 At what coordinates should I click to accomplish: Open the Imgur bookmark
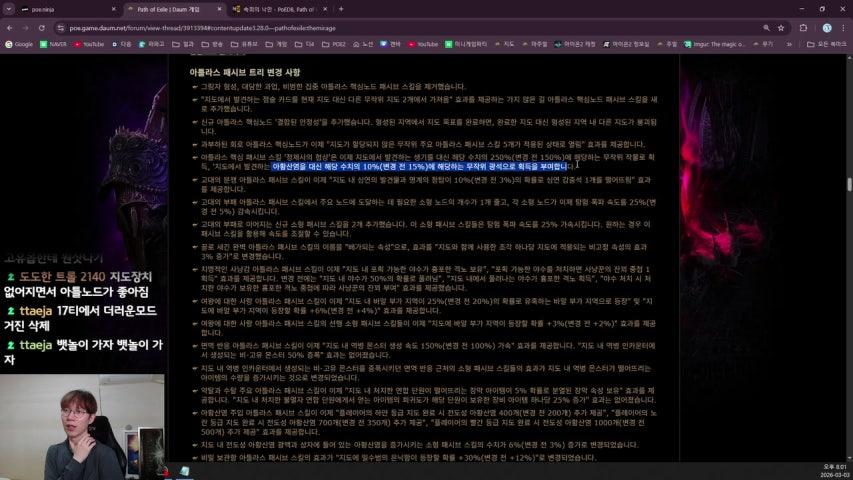pos(708,44)
